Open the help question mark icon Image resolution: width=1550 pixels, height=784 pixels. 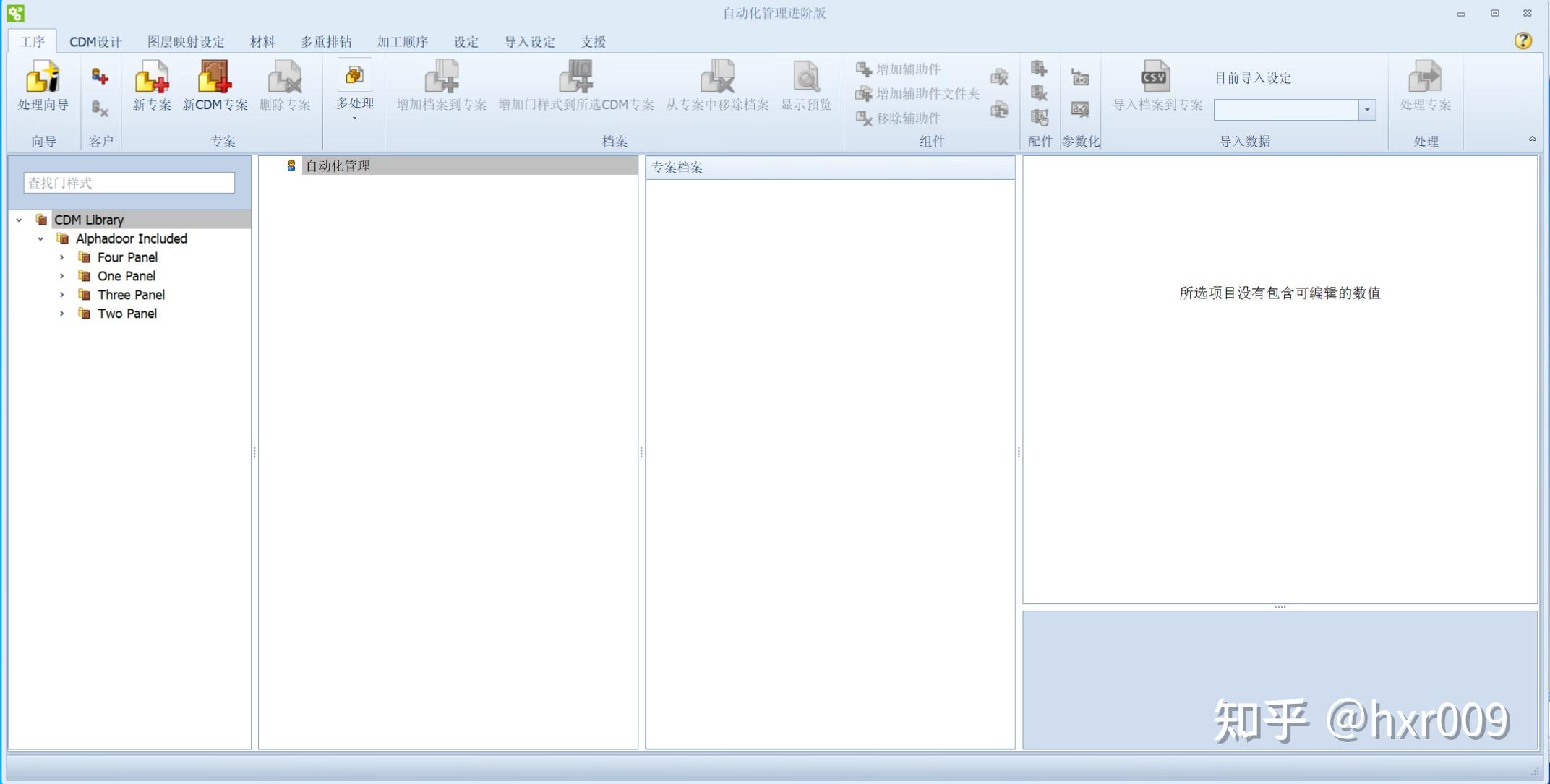1523,40
